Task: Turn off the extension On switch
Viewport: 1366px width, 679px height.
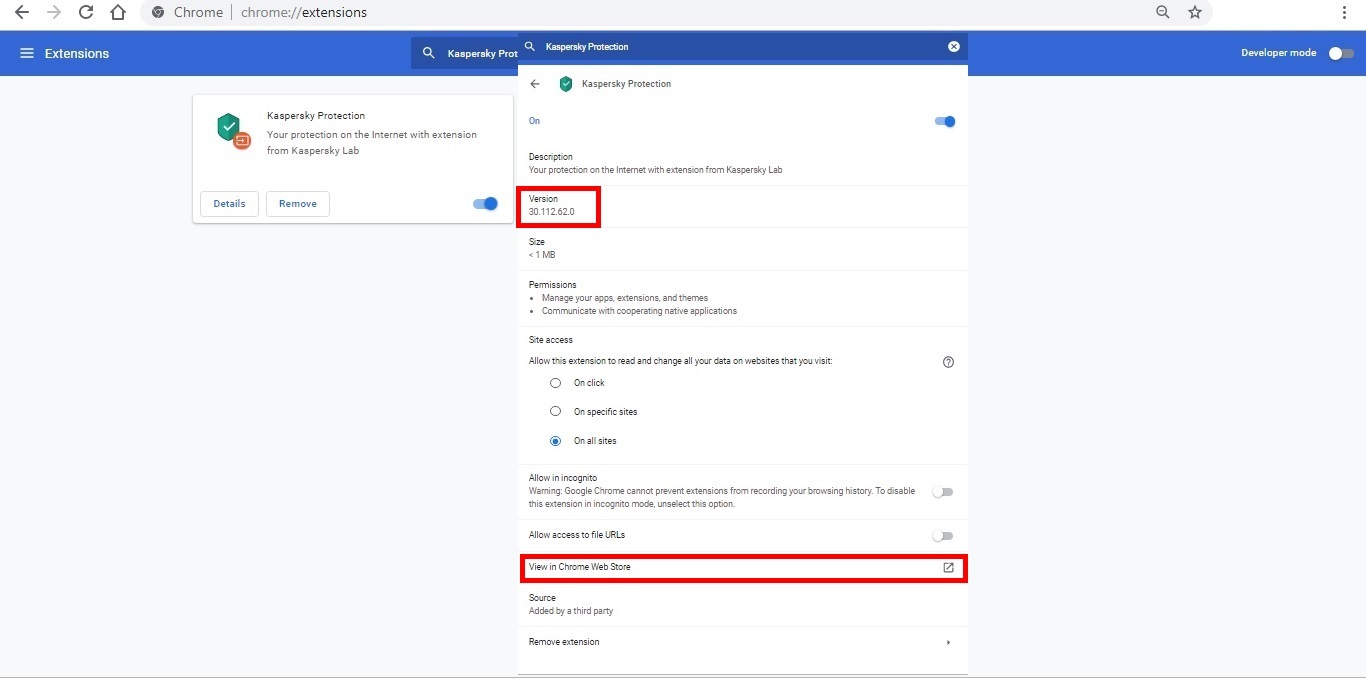Action: (x=946, y=122)
